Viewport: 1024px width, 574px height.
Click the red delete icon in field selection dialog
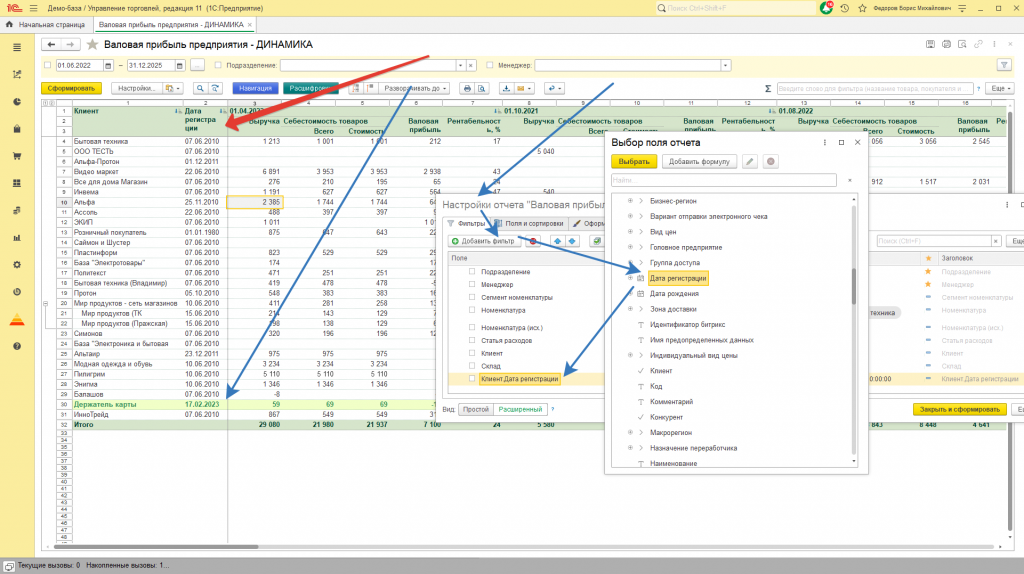tap(771, 161)
